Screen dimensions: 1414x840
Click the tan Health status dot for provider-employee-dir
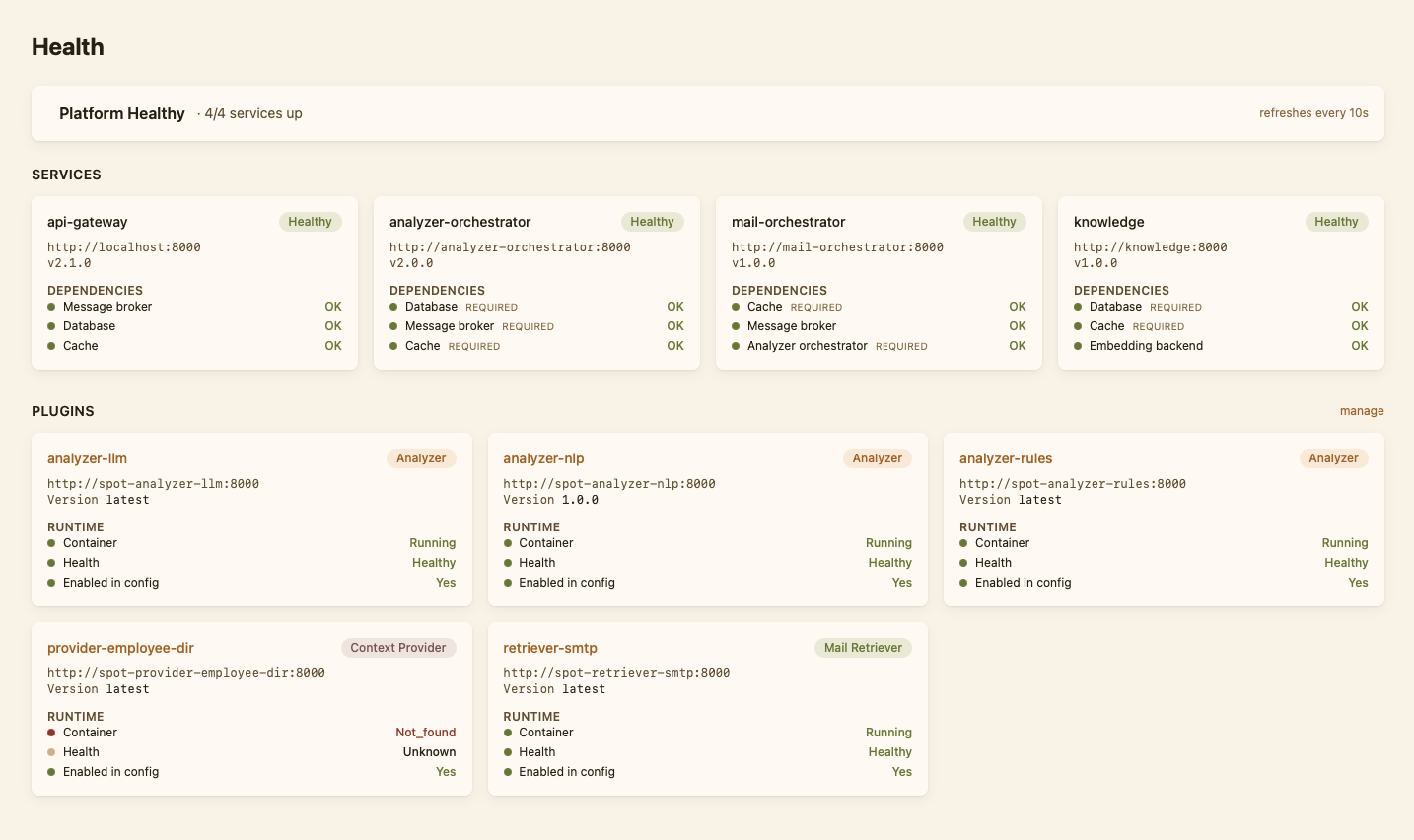click(x=51, y=752)
